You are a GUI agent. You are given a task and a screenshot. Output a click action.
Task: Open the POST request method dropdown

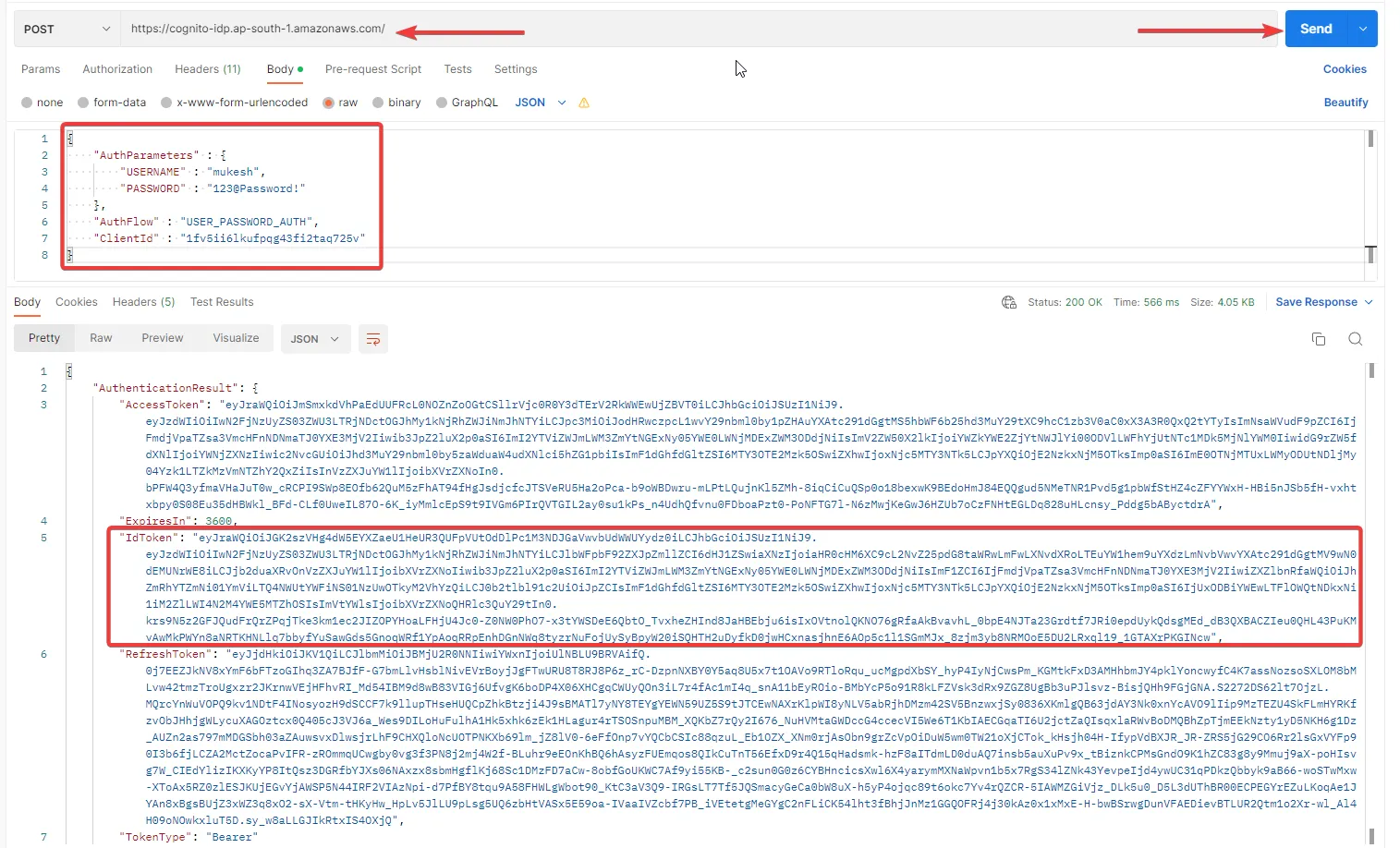pos(65,29)
